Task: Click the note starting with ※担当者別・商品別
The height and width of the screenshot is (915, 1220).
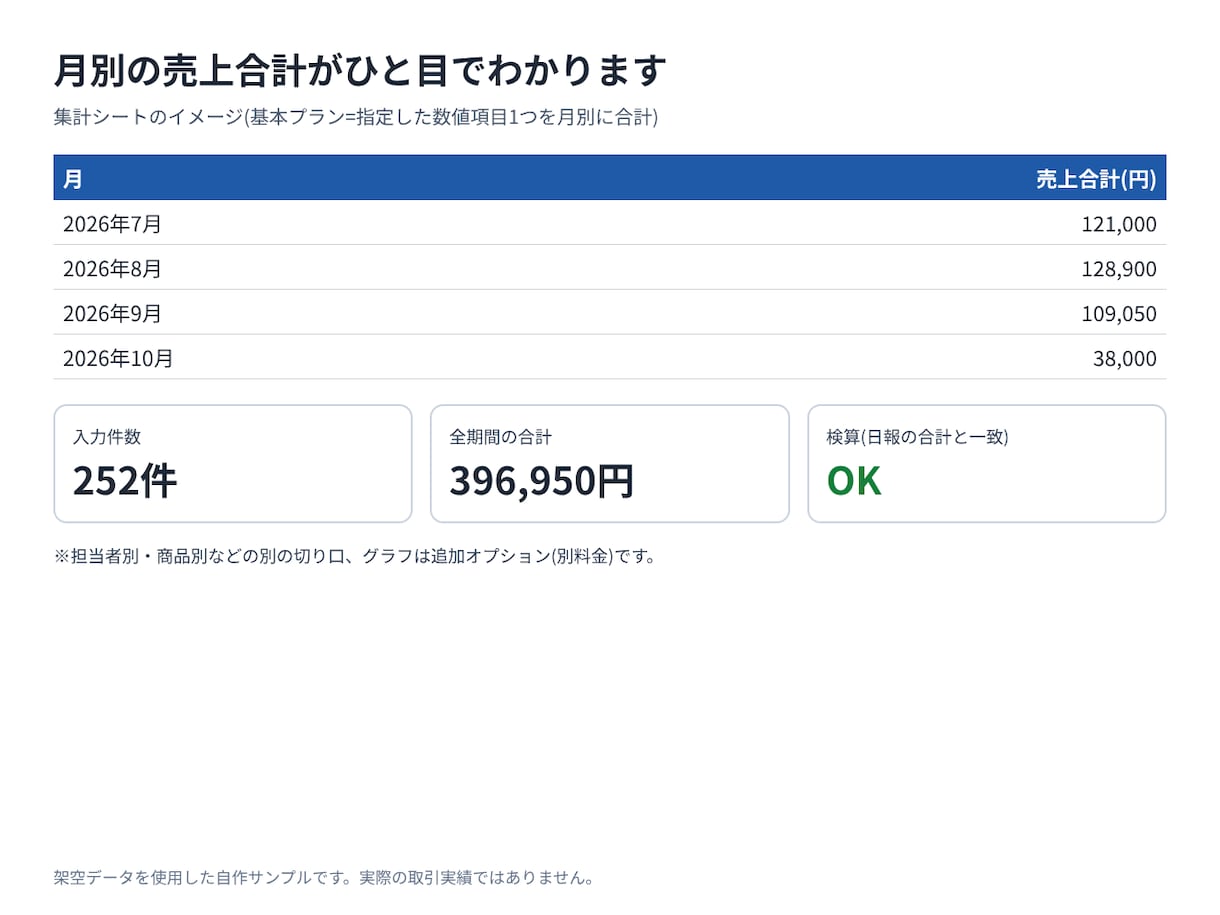Action: click(357, 556)
